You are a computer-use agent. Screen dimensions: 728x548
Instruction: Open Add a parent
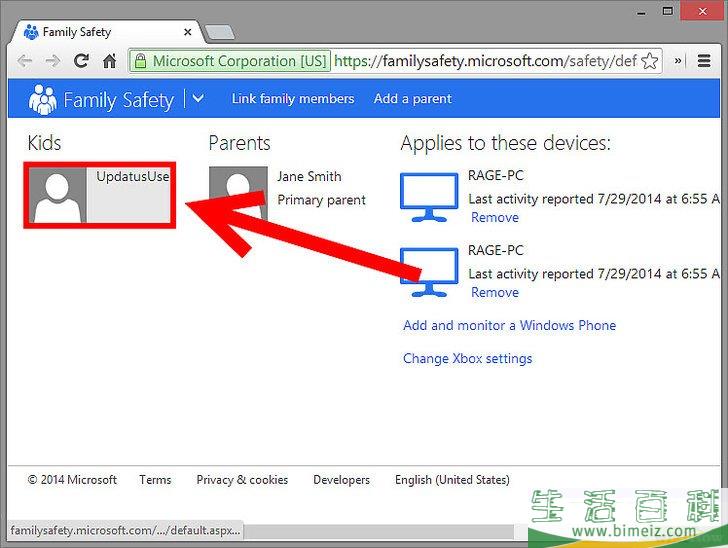(413, 98)
